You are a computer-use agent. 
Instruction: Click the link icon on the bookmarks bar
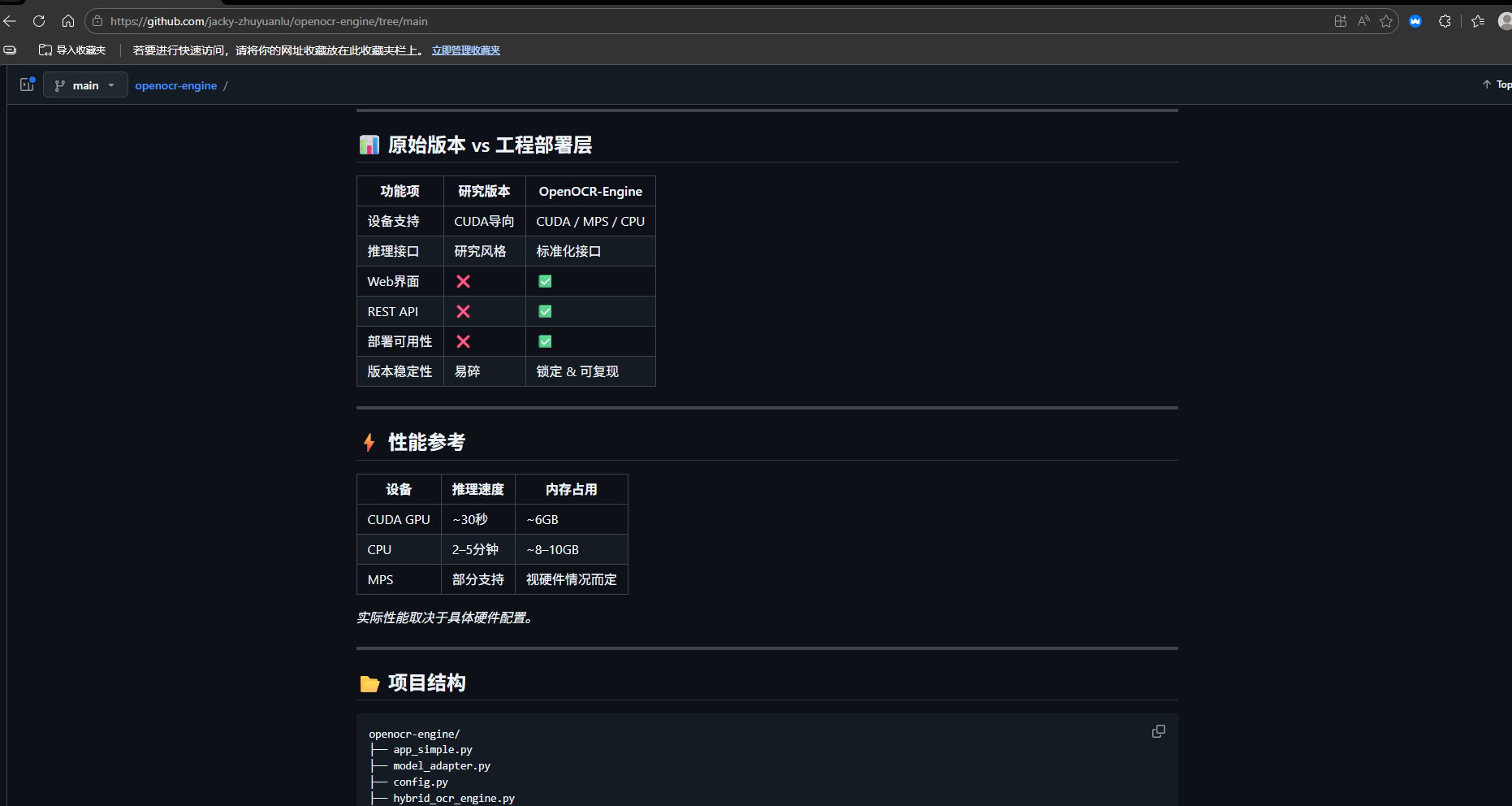(10, 50)
